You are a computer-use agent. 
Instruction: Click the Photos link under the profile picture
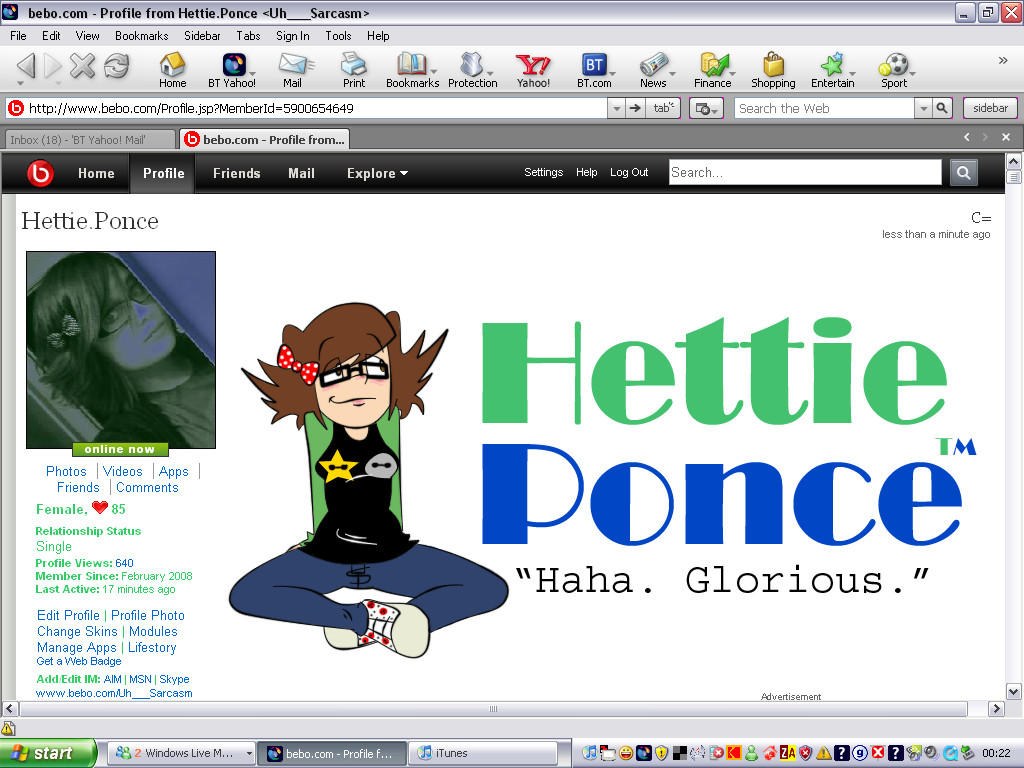point(66,472)
